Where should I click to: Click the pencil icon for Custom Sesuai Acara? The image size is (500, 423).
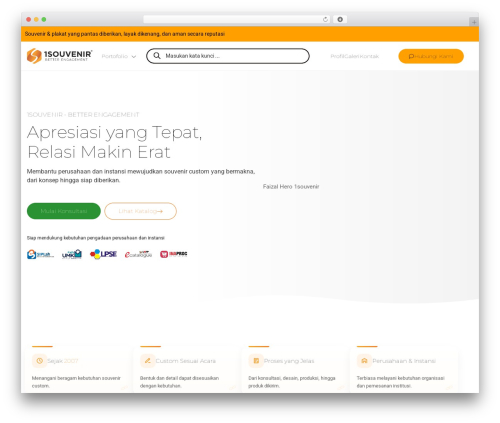147,361
